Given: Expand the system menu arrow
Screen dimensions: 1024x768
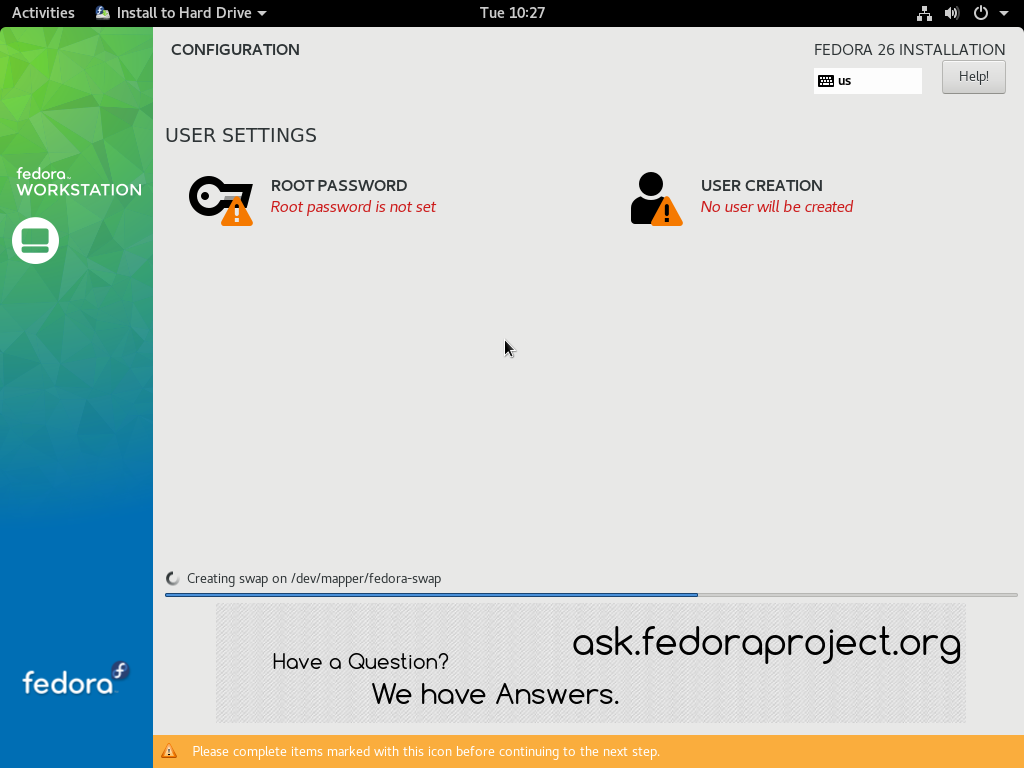Looking at the screenshot, I should pos(1004,13).
